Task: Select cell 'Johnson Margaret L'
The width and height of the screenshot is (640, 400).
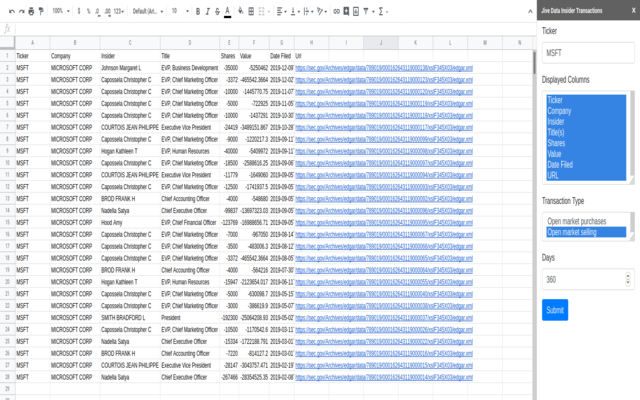Action: click(130, 68)
